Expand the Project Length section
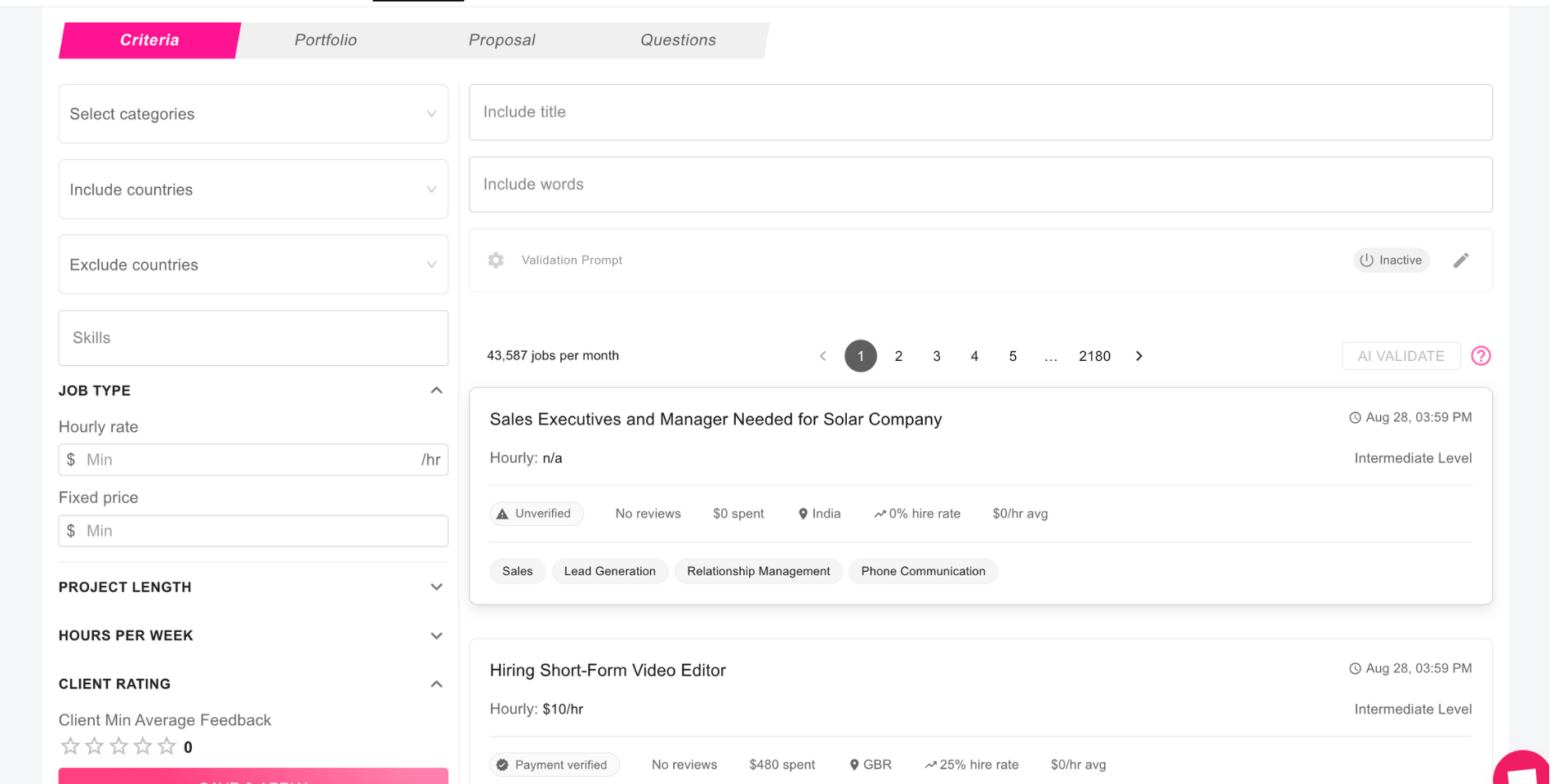This screenshot has height=784, width=1568. (x=437, y=586)
